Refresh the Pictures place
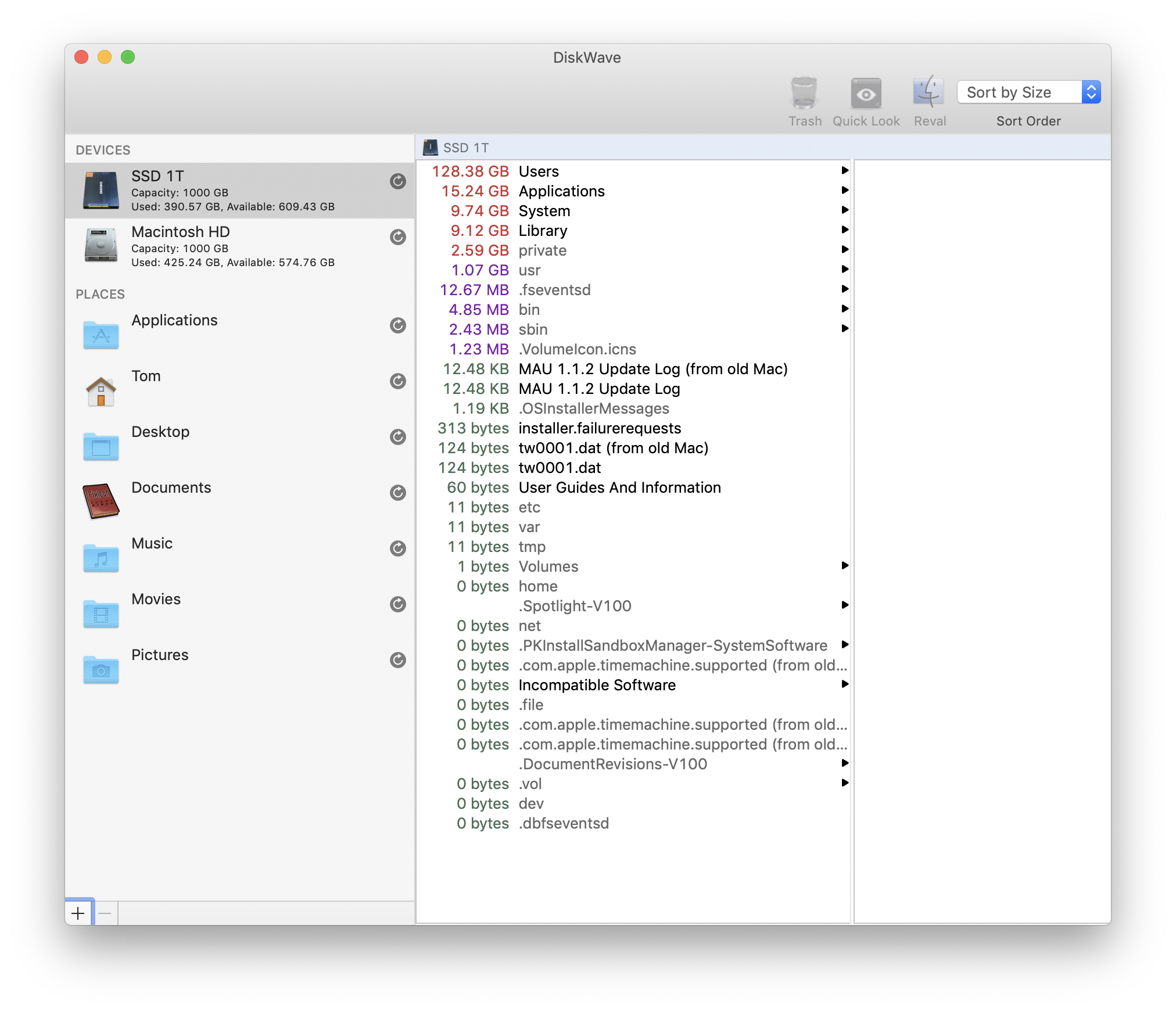The width and height of the screenshot is (1176, 1011). (x=398, y=660)
